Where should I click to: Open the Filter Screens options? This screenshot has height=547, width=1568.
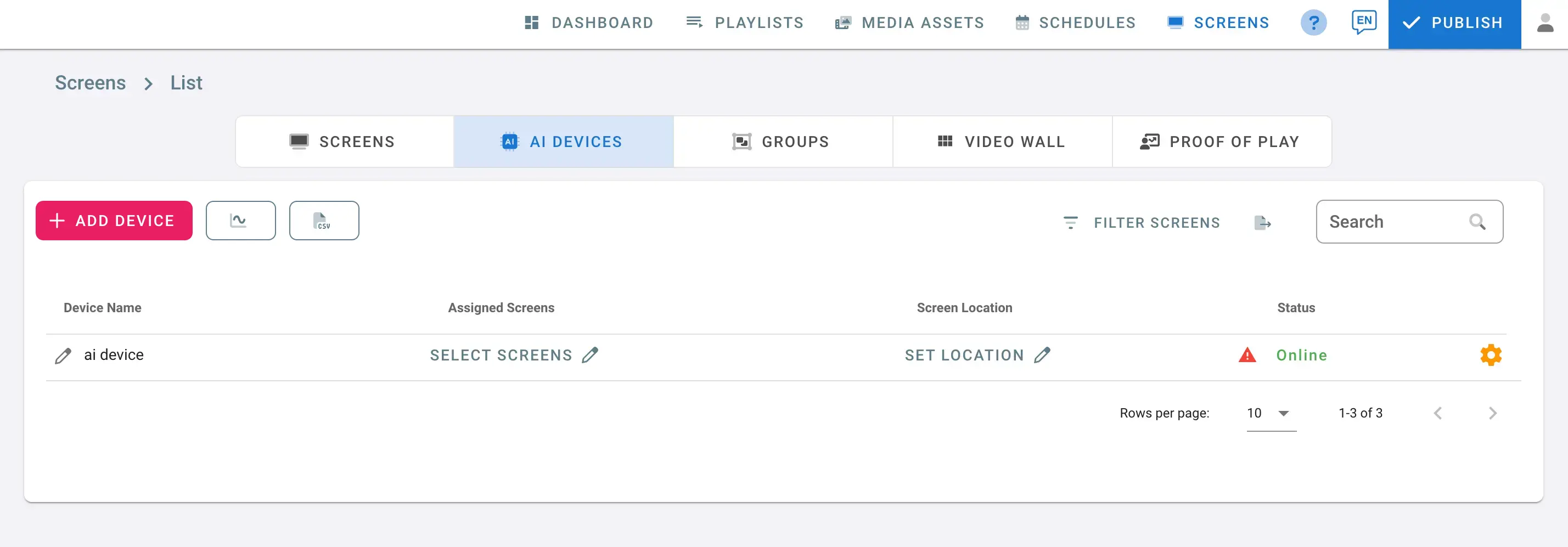point(1142,223)
